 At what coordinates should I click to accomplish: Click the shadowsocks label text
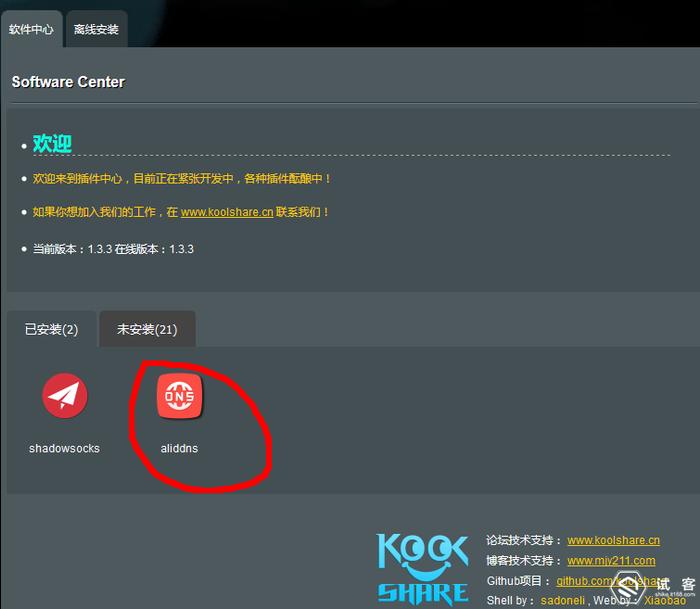click(64, 448)
